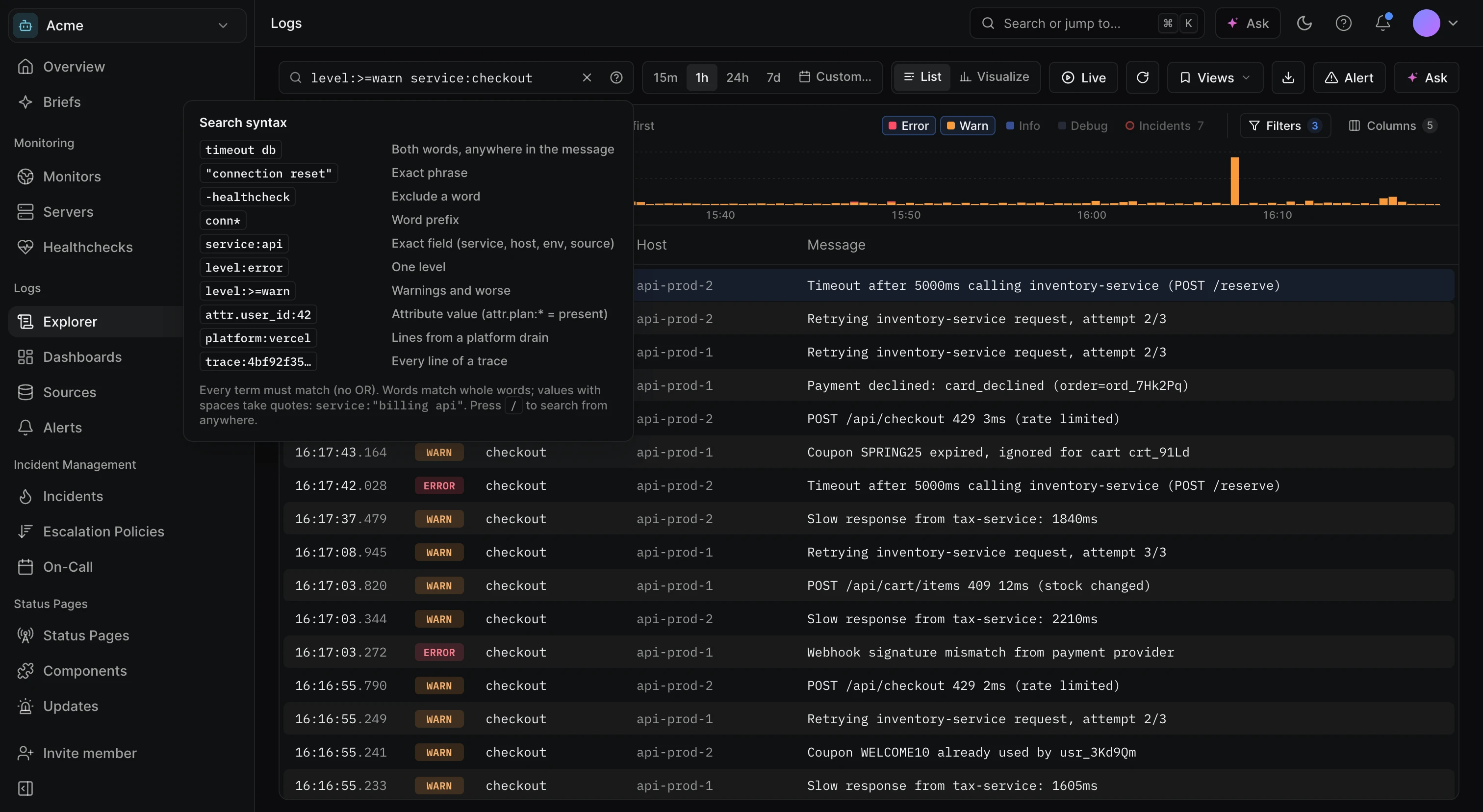Enable the Info level filter
1483x812 pixels.
(1023, 126)
